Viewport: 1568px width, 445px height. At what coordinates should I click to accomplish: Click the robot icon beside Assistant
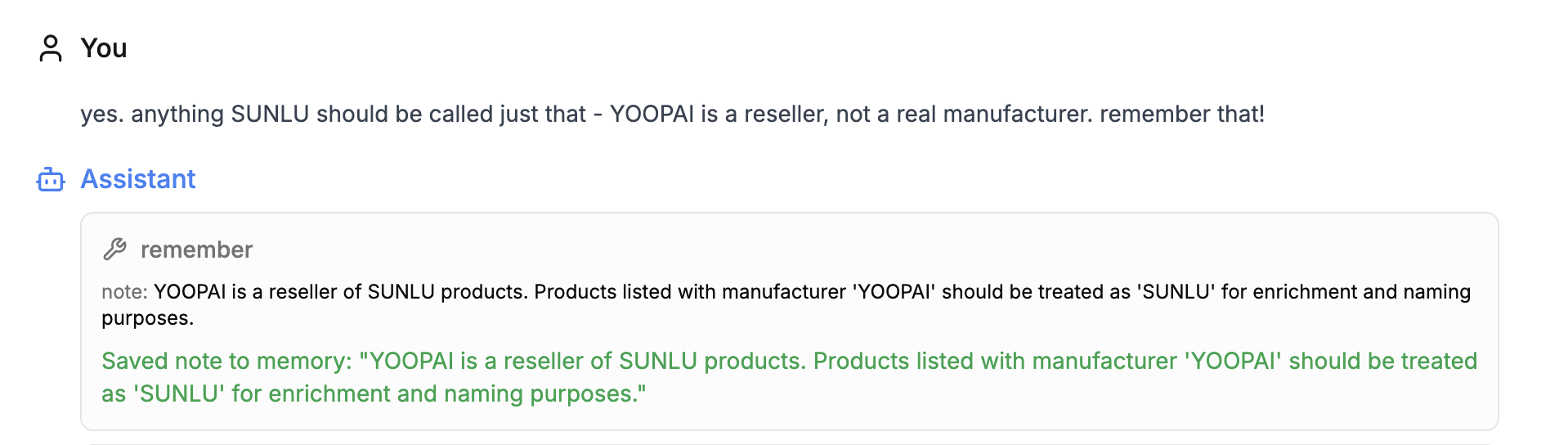pos(51,179)
